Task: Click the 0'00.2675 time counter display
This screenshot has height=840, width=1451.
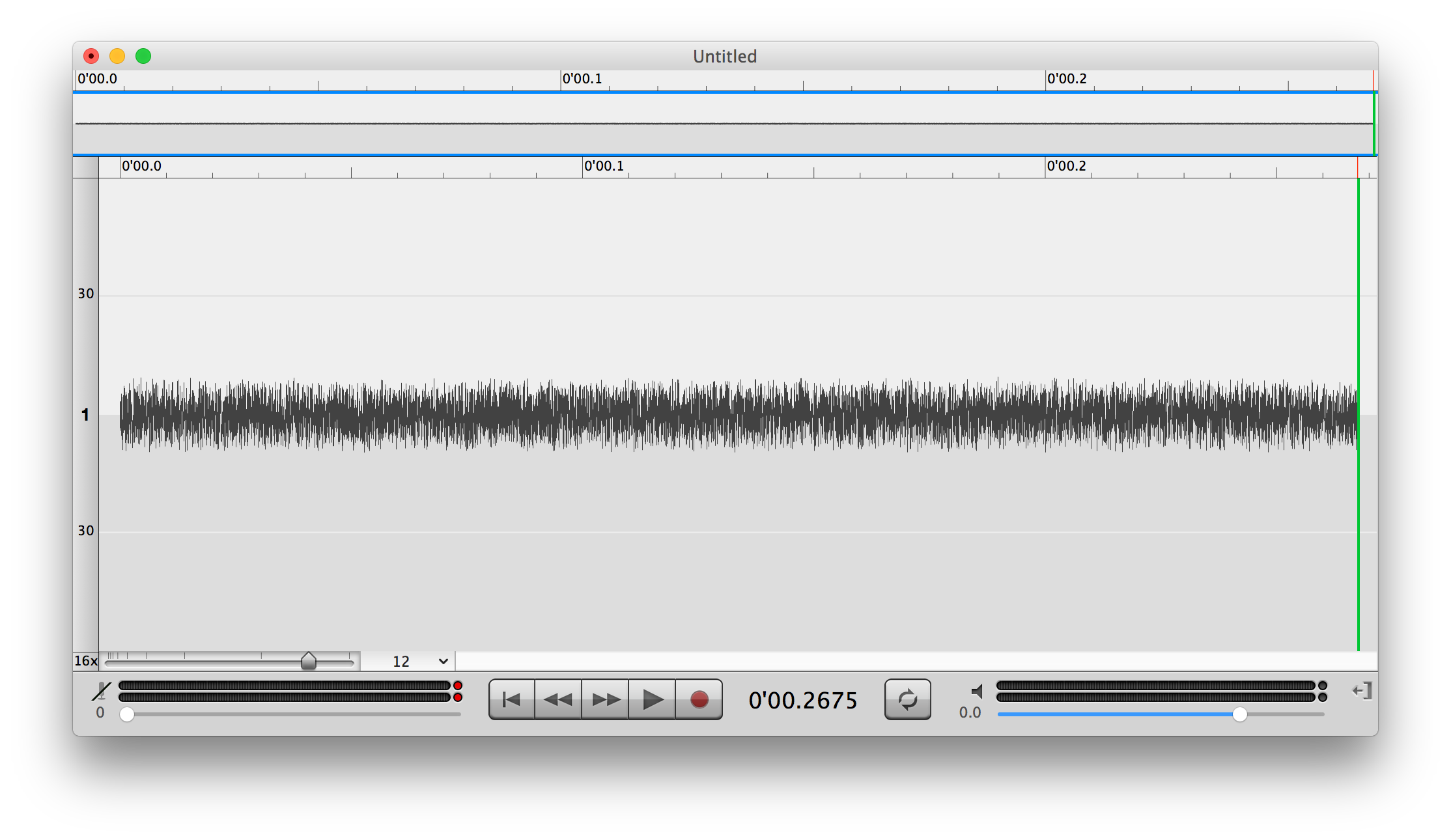Action: 803,700
